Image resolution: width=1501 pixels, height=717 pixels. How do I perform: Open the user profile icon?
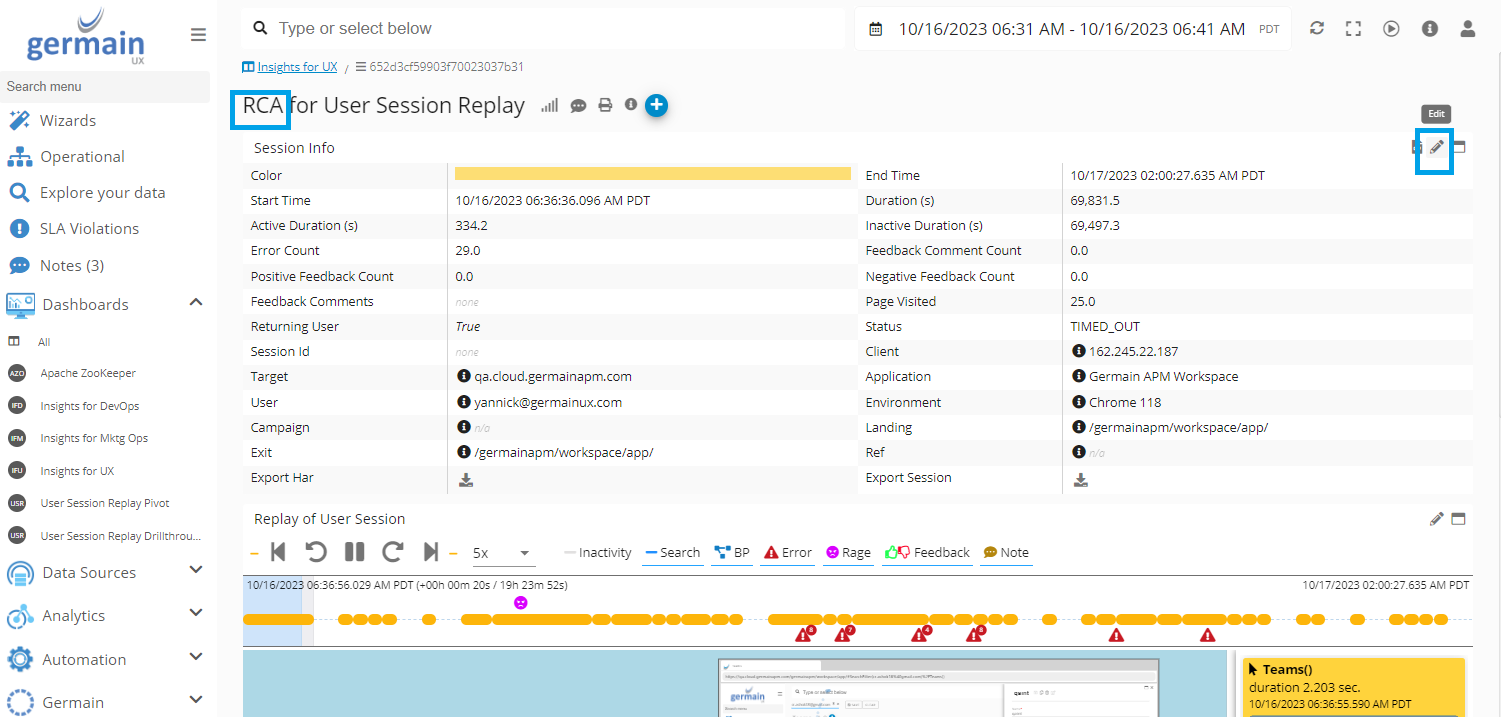tap(1467, 29)
